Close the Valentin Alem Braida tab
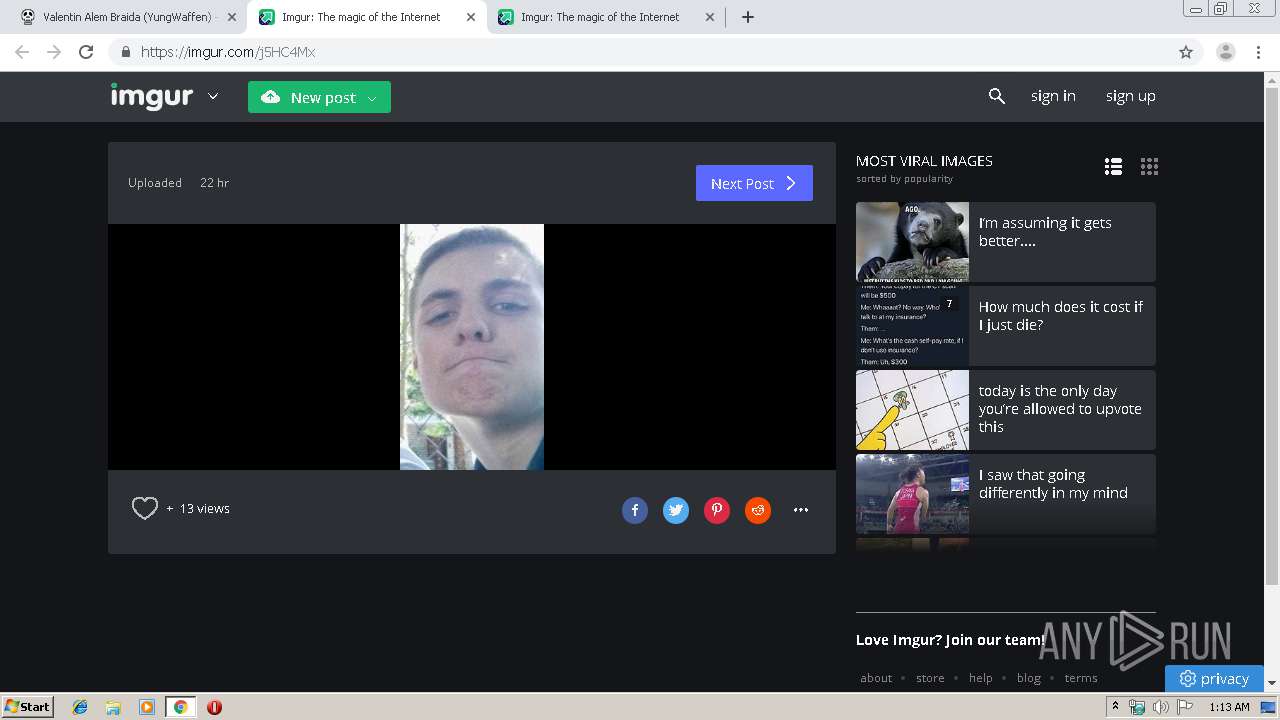Image resolution: width=1280 pixels, height=720 pixels. click(x=232, y=17)
